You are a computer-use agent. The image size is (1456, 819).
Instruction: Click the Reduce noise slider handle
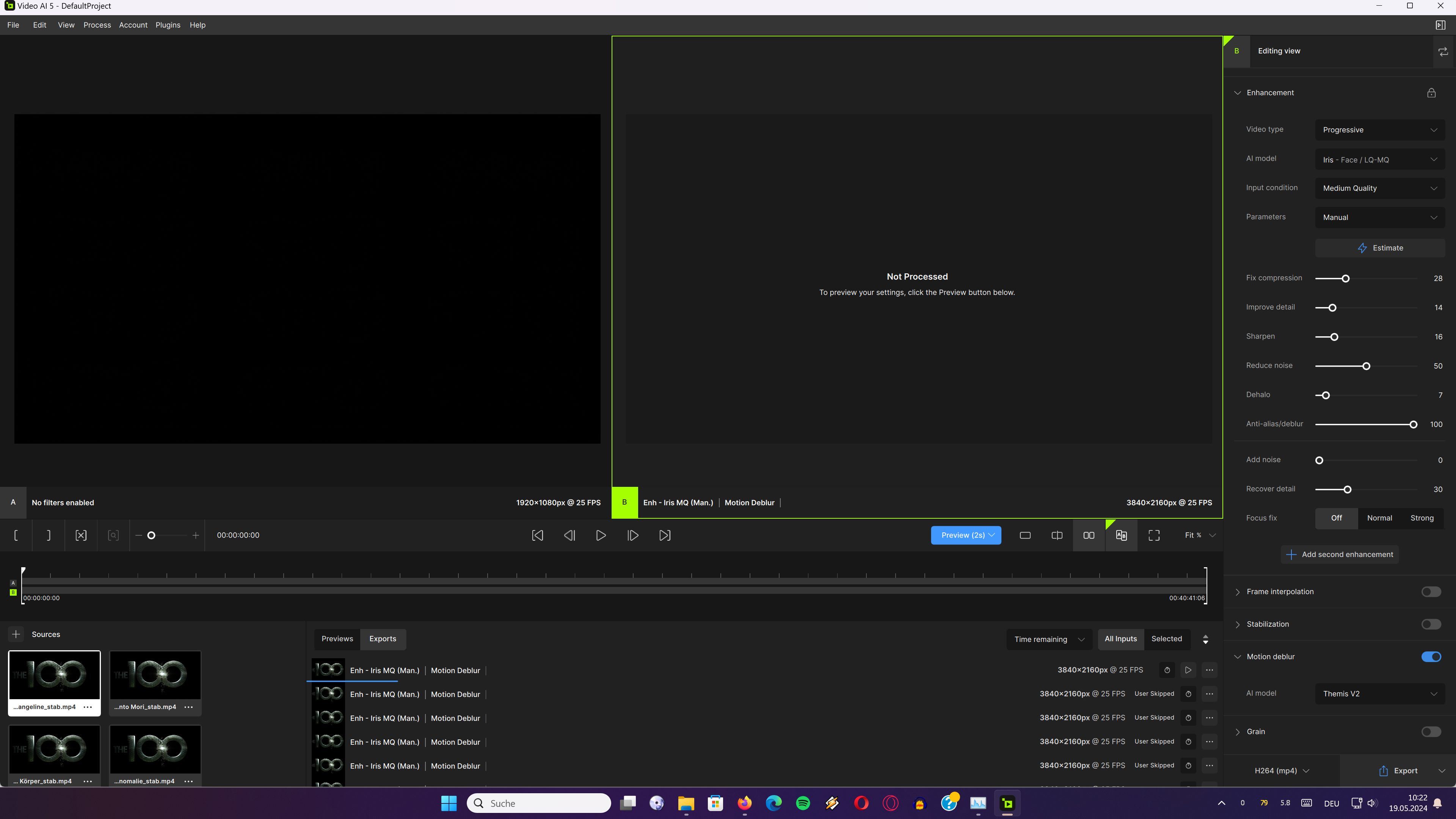pos(1366,366)
